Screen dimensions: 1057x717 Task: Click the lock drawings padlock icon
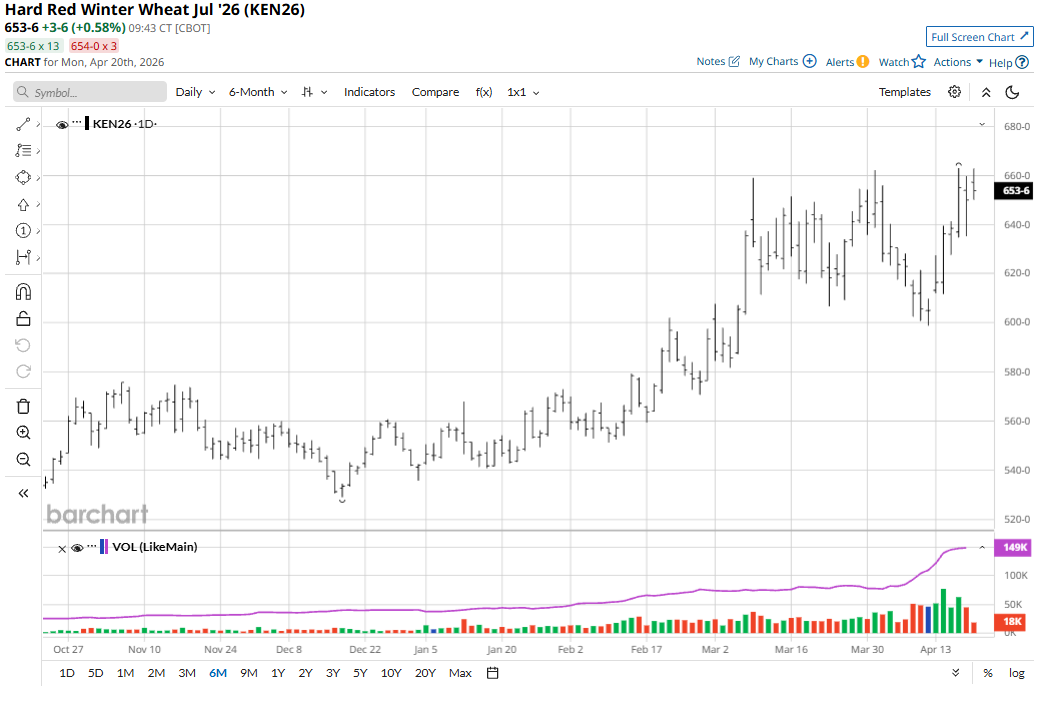point(23,319)
